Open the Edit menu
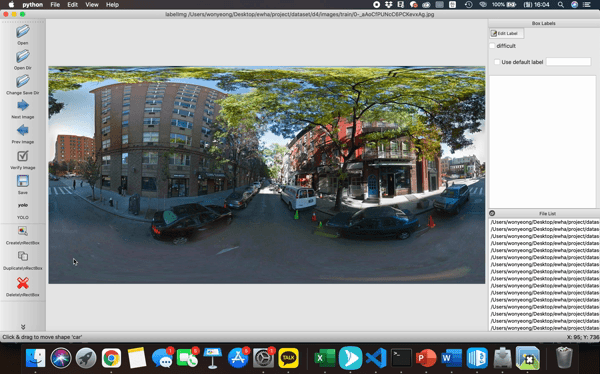This screenshot has width=600, height=374. pyautogui.click(x=72, y=5)
